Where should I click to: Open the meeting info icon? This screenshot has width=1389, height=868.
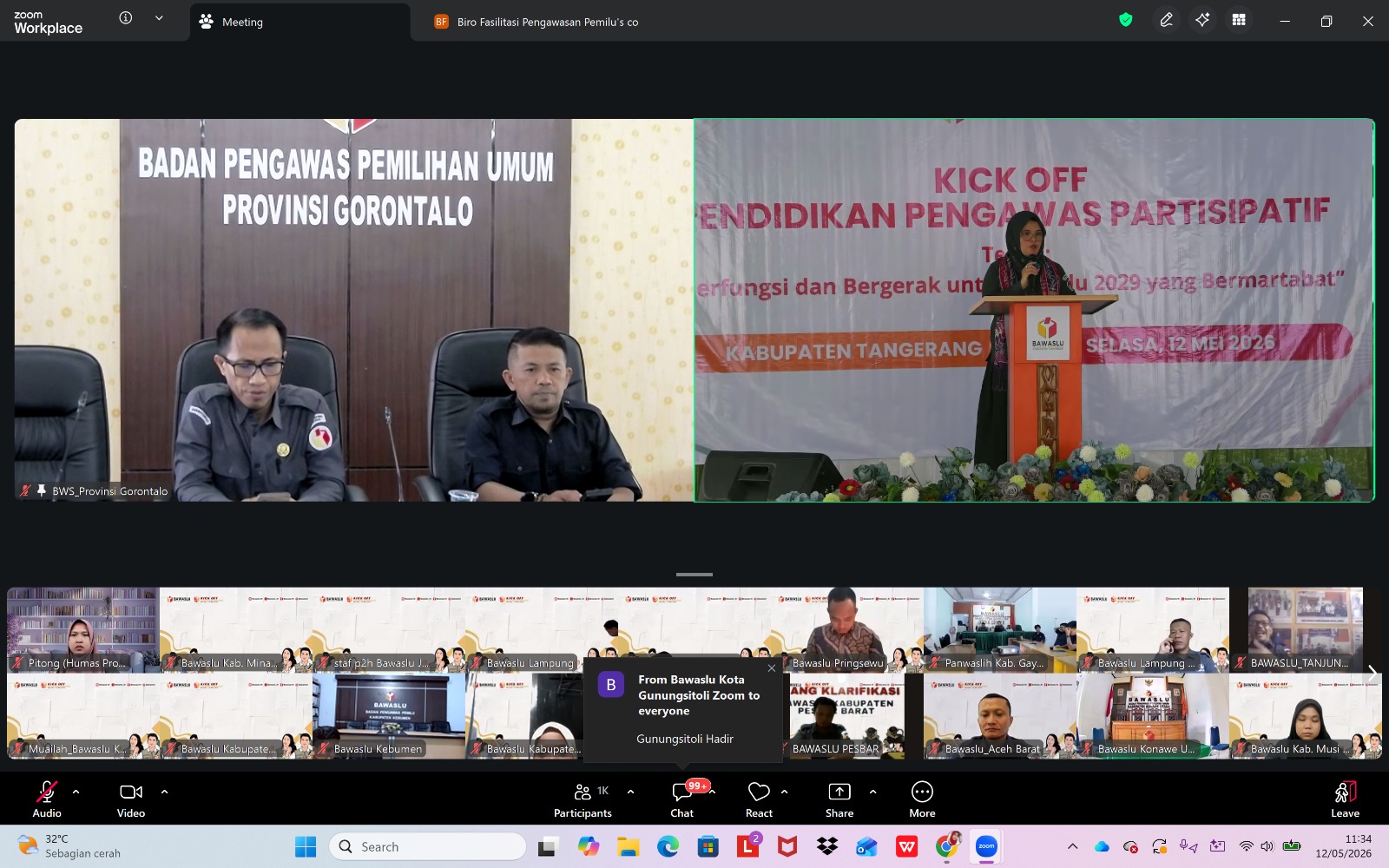tap(126, 17)
